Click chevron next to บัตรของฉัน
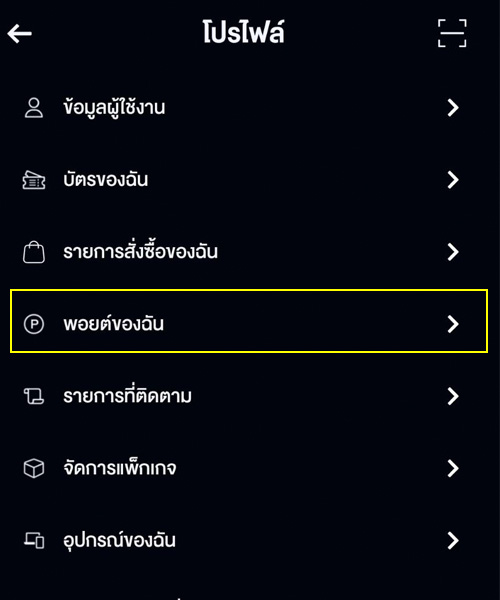Viewport: 500px width, 600px height. (453, 180)
